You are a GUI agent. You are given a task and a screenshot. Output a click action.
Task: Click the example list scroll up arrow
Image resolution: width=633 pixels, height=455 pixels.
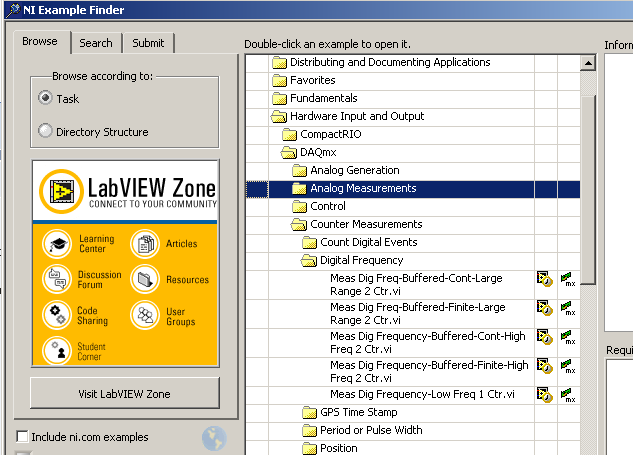[588, 63]
